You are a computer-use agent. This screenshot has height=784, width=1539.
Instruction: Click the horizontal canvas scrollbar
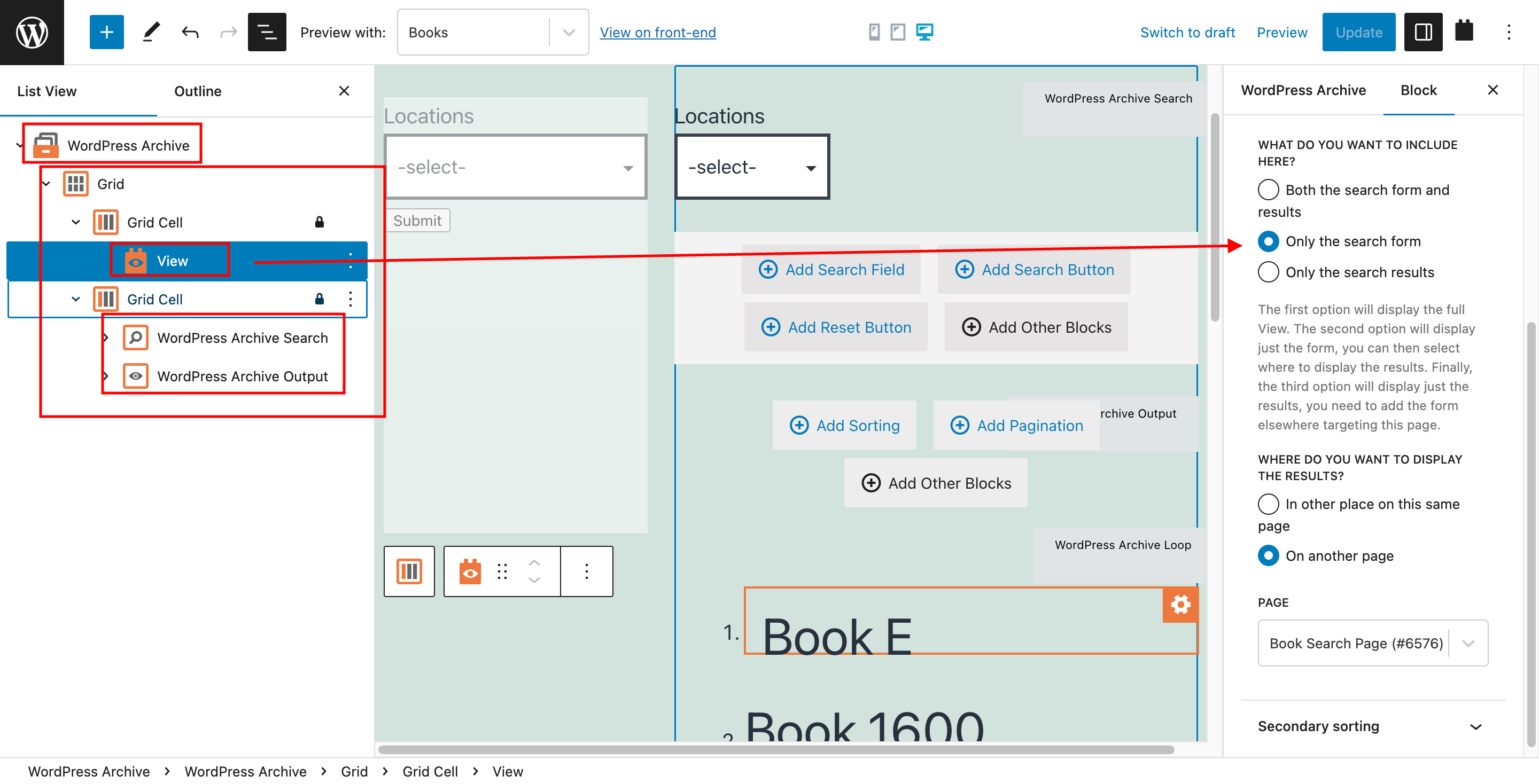coord(775,749)
